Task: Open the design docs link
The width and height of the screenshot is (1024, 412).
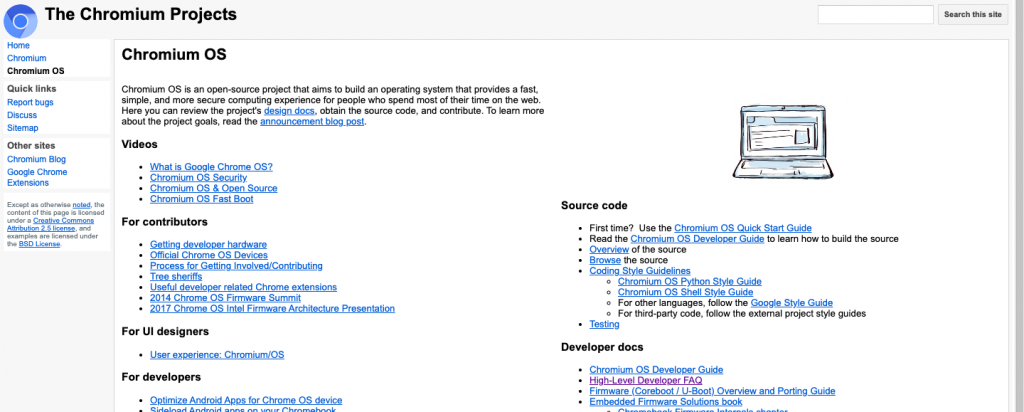Action: click(289, 111)
